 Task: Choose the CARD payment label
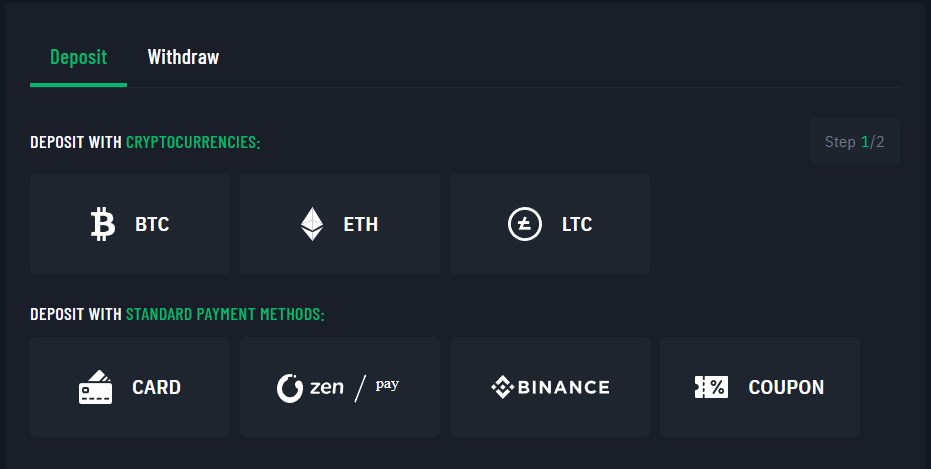coord(156,387)
